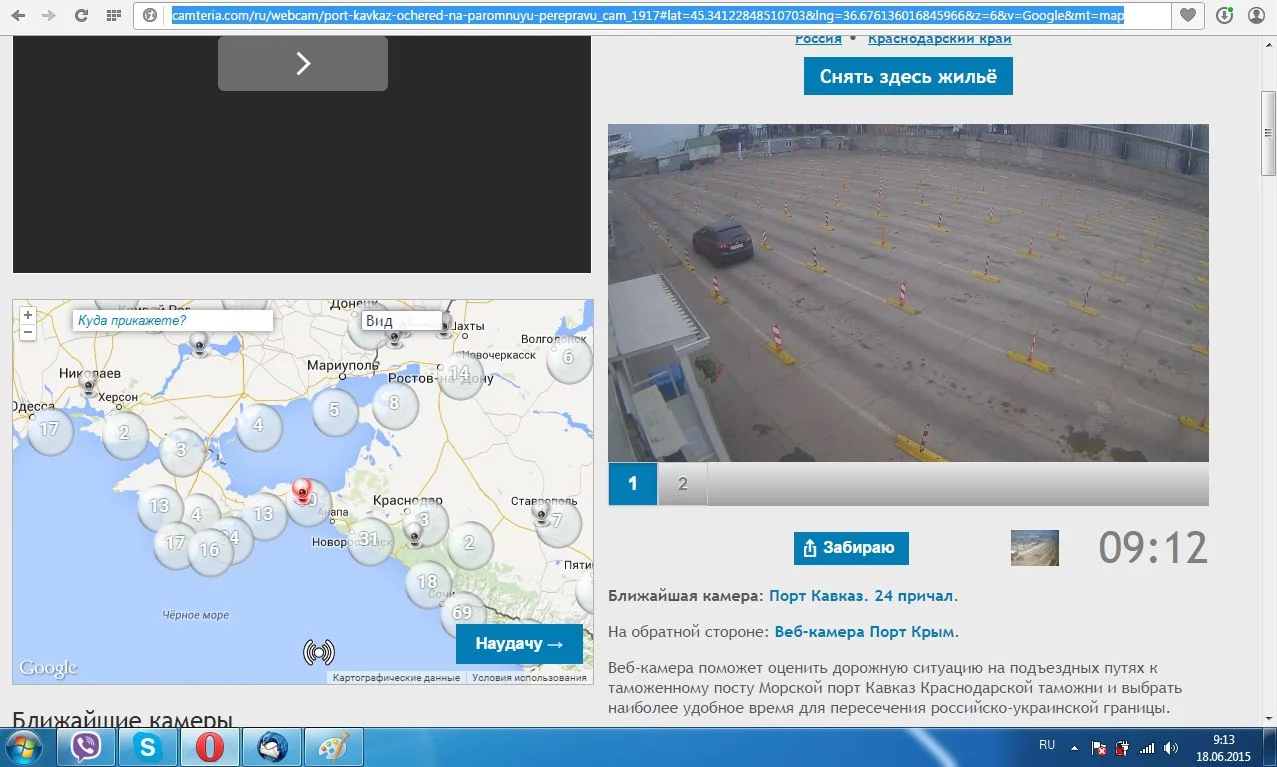This screenshot has height=767, width=1277.
Task: Click the live broadcast signal icon on map
Action: (x=318, y=653)
